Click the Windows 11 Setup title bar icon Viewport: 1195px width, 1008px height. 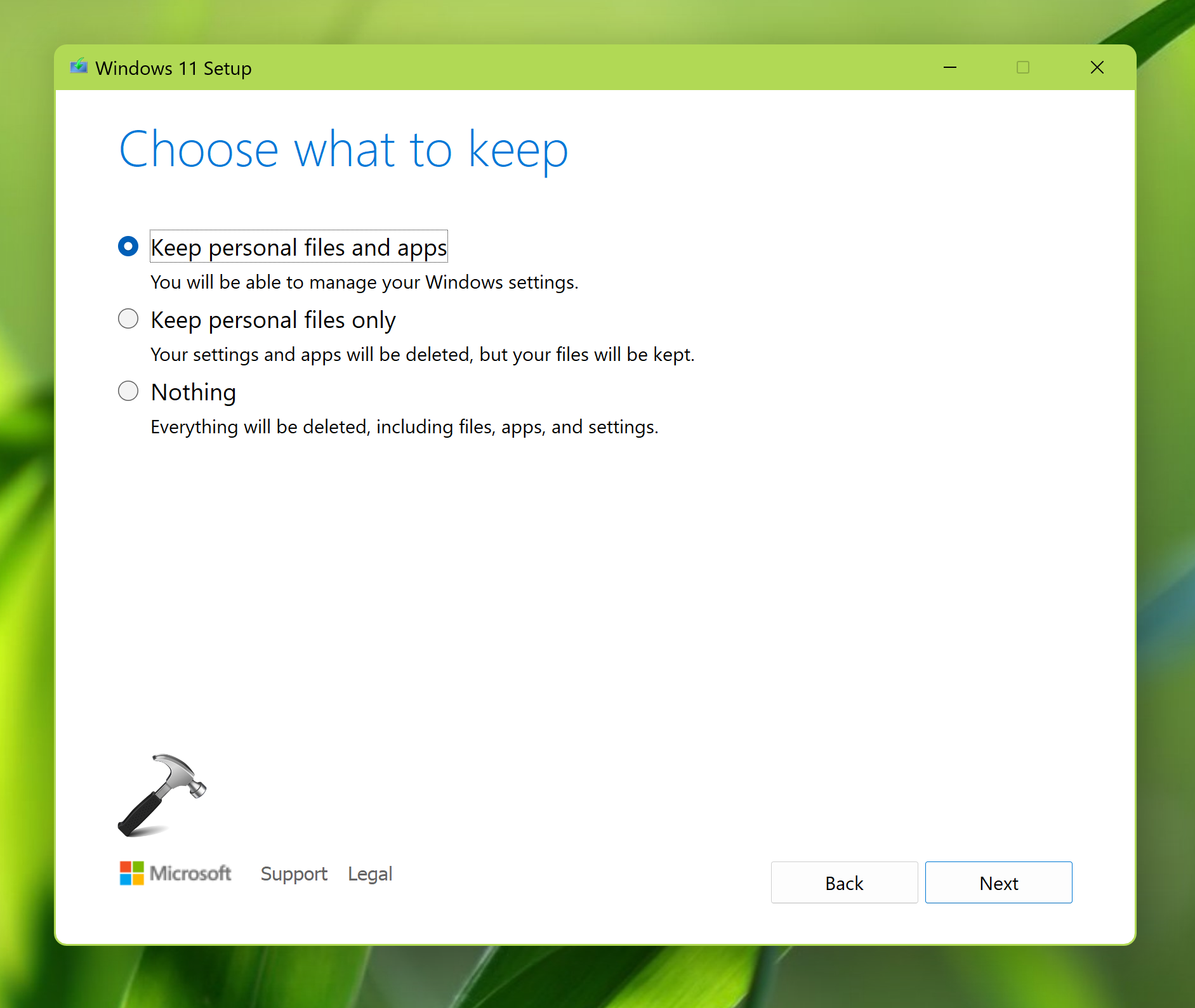click(x=79, y=67)
